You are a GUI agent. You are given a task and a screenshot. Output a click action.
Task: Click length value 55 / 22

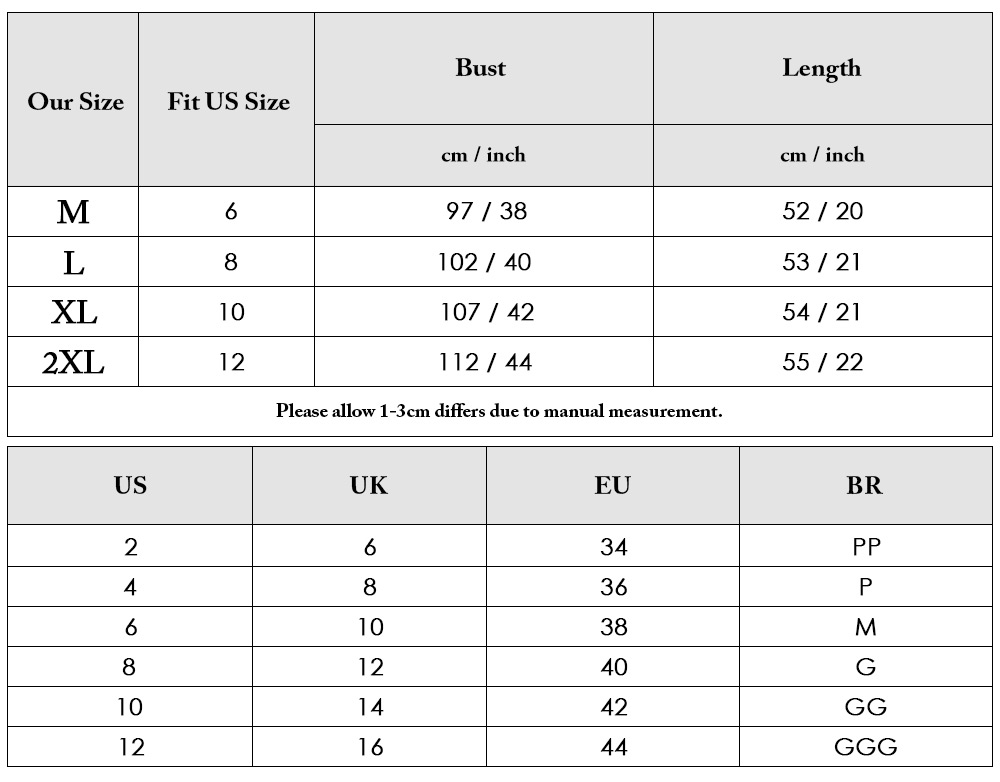[x=823, y=362]
